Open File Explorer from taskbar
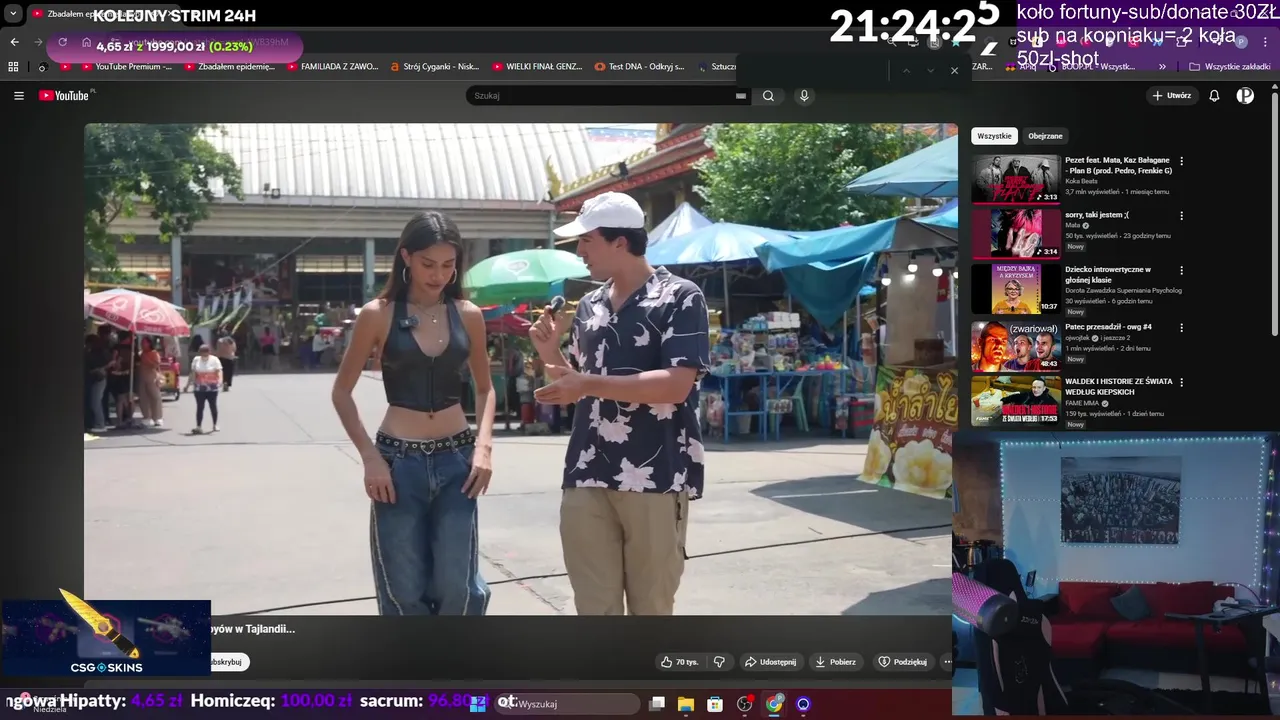This screenshot has width=1280, height=720. click(x=686, y=704)
